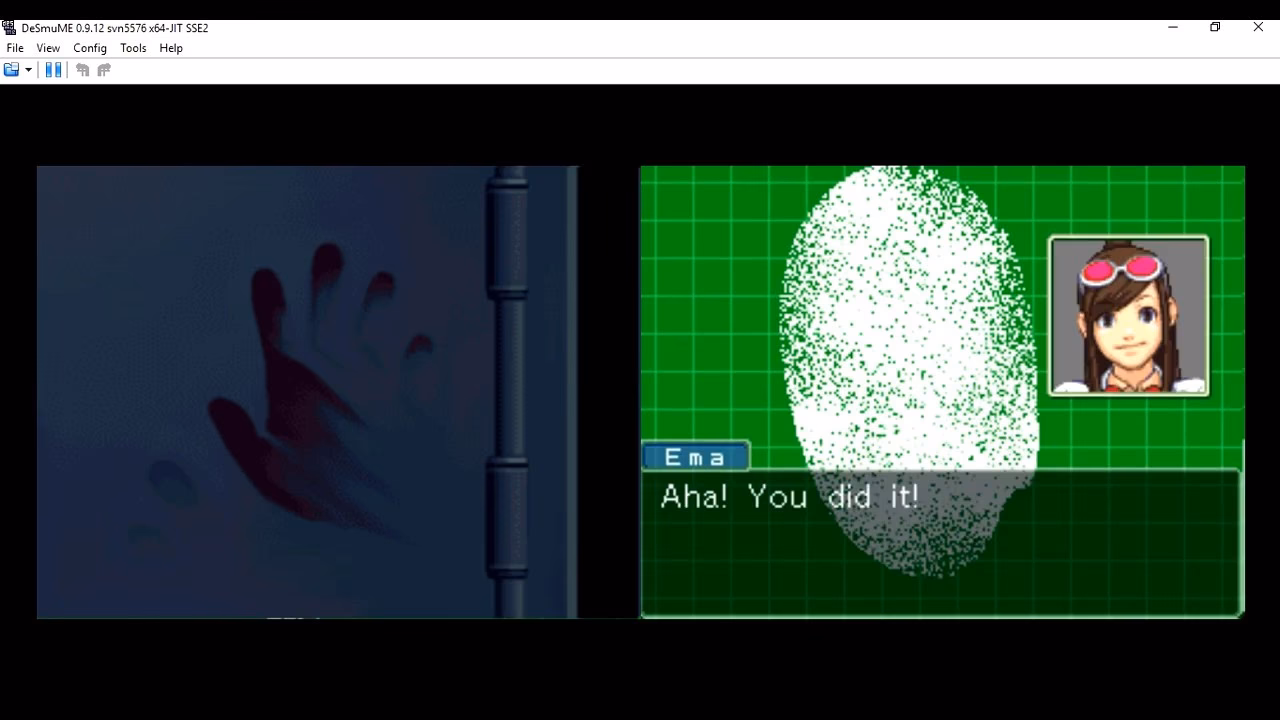Image resolution: width=1280 pixels, height=720 pixels.
Task: Open the Tools menu
Action: (x=133, y=48)
